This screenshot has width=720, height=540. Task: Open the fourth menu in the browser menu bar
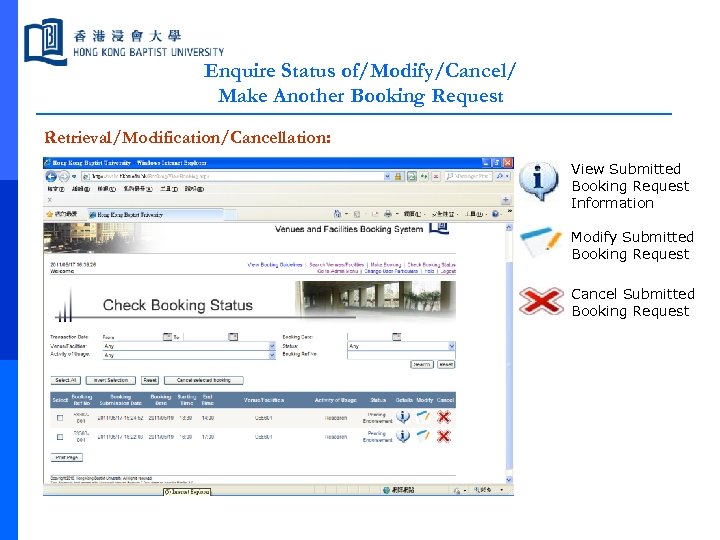tap(138, 189)
